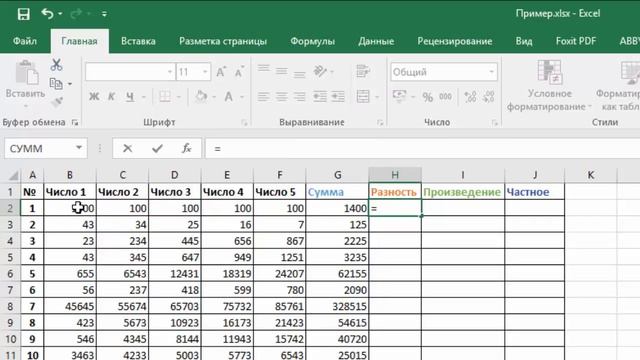
Task: Click the font name box
Action: click(130, 72)
